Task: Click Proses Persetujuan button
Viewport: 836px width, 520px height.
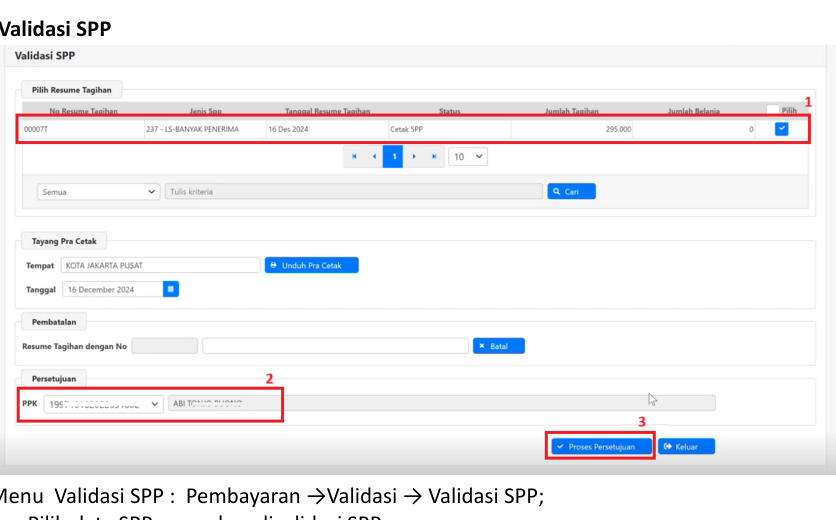Action: coord(601,446)
